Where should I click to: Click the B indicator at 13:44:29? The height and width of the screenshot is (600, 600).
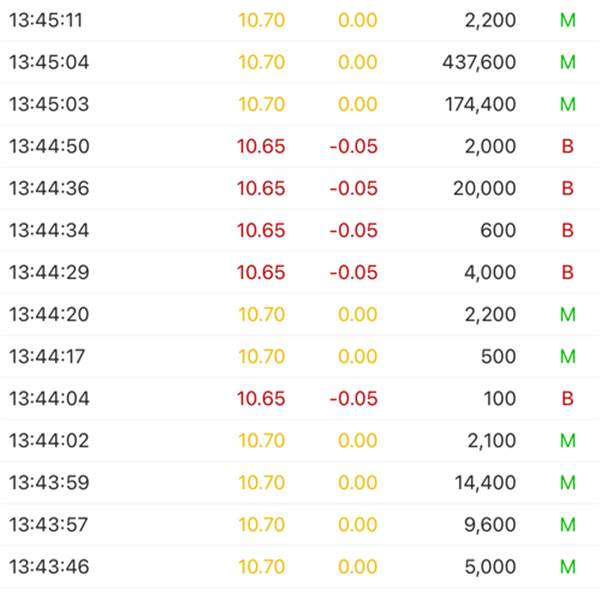567,272
